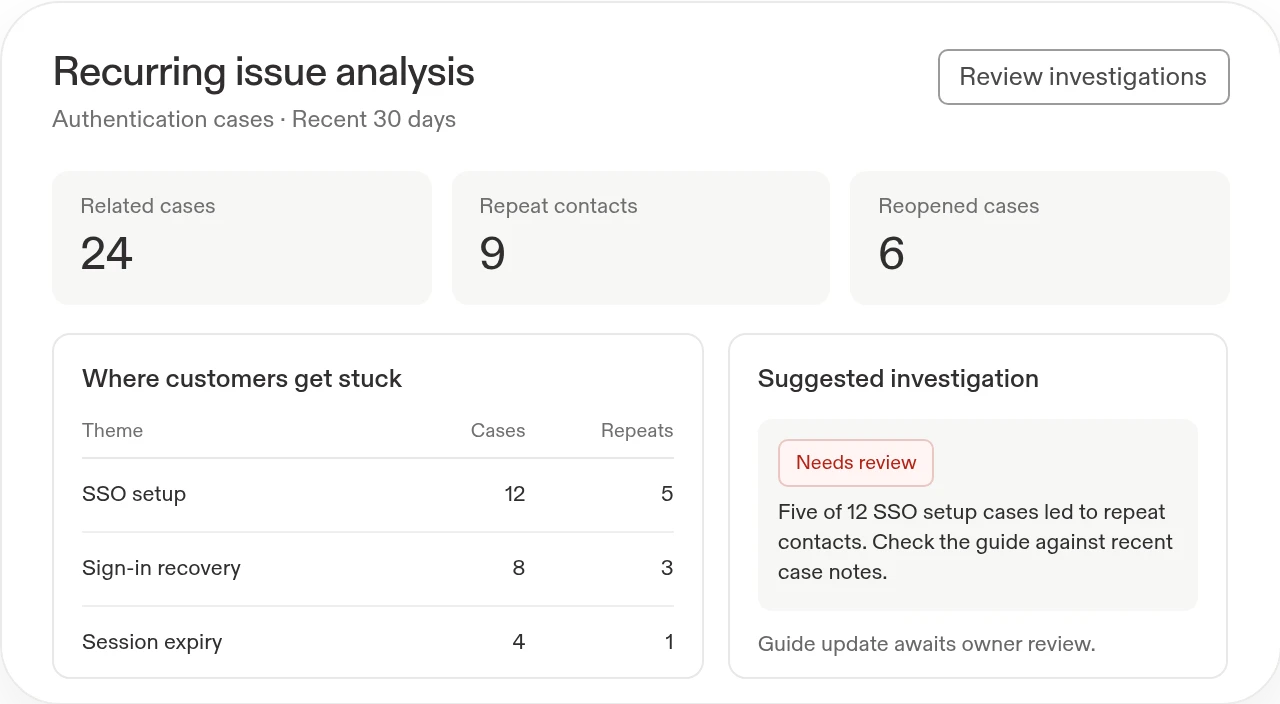Click 'Guide update awaits owner review.' text
The image size is (1280, 704).
tap(927, 644)
